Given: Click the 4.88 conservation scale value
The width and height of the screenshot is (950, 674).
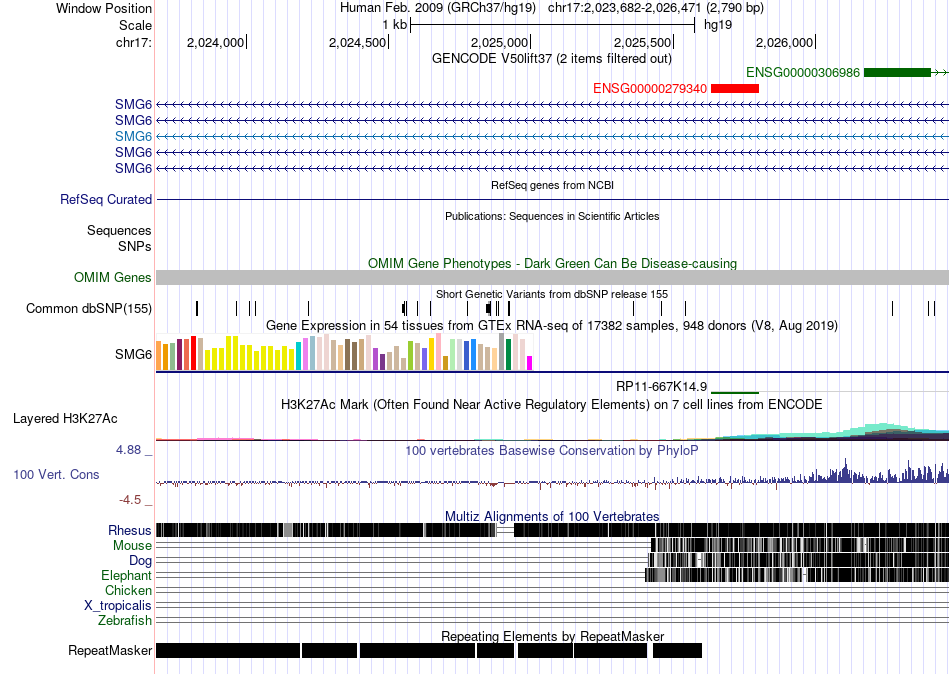Looking at the screenshot, I should [128, 450].
